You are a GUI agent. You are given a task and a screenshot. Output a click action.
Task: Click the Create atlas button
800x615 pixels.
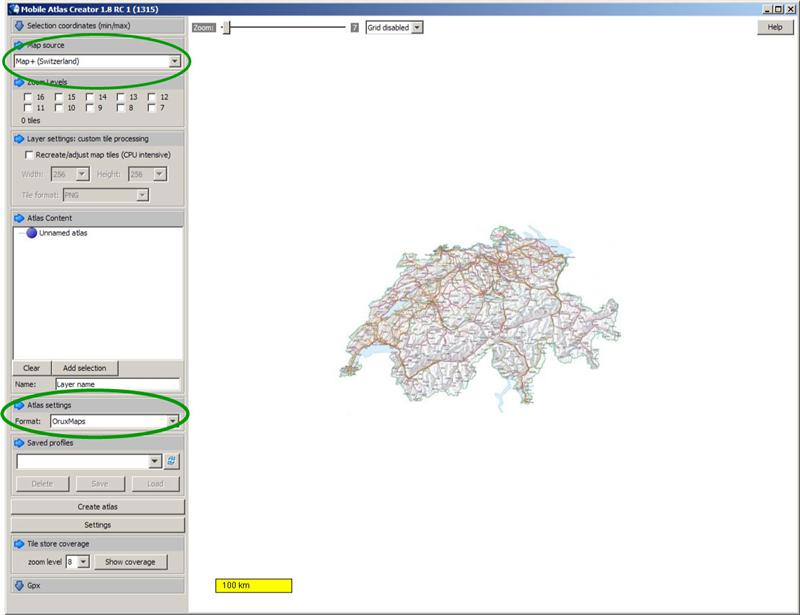click(x=97, y=507)
